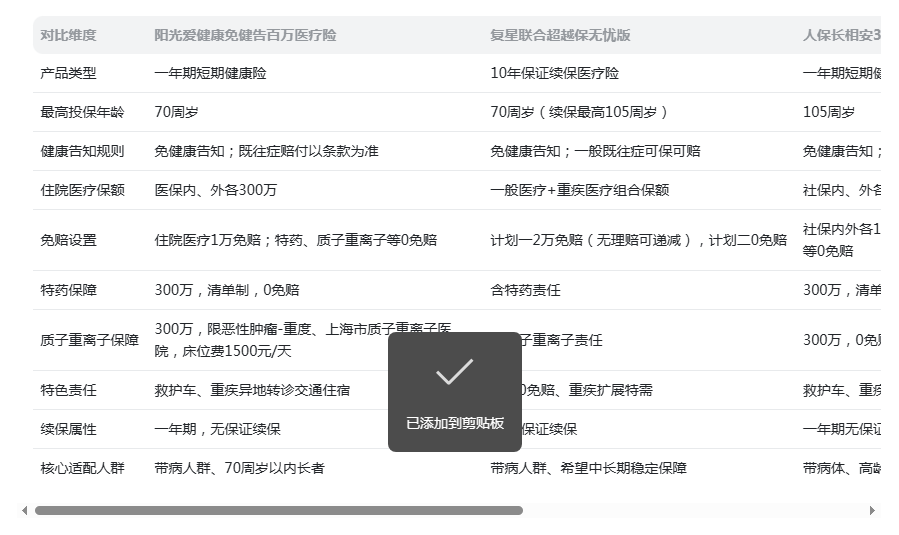Screen dimensions: 899x535
Task: Click the '质子重离子保障' row label
Action: click(89, 340)
